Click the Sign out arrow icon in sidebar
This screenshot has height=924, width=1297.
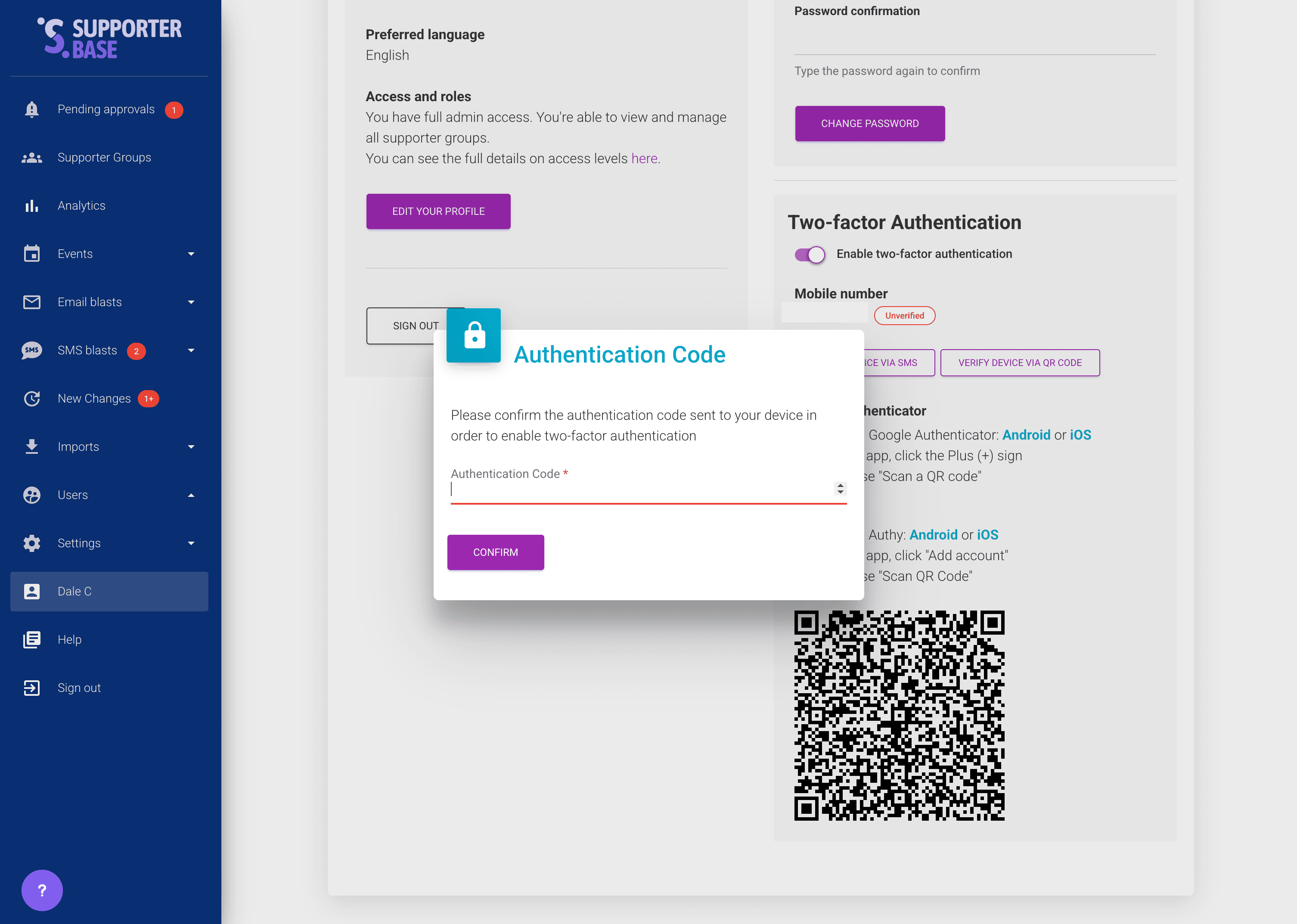32,688
